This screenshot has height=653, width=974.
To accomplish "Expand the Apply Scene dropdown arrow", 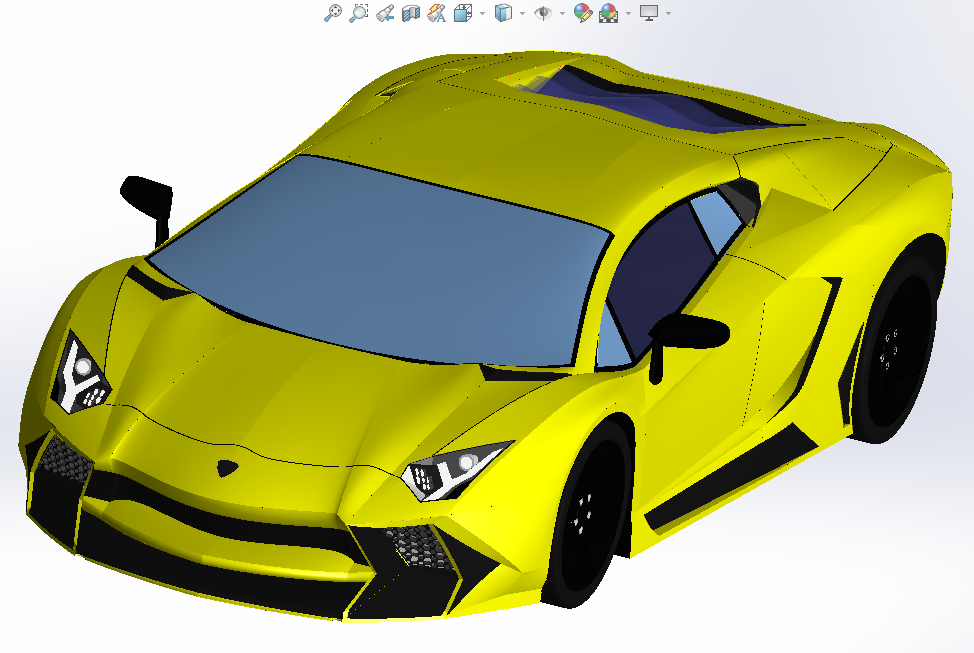I will point(629,13).
